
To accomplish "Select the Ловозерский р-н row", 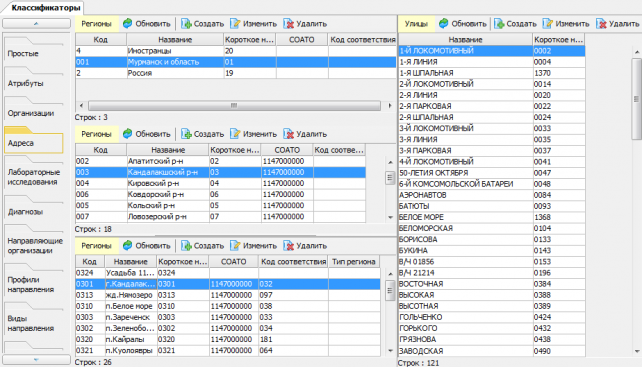I will 220,216.
